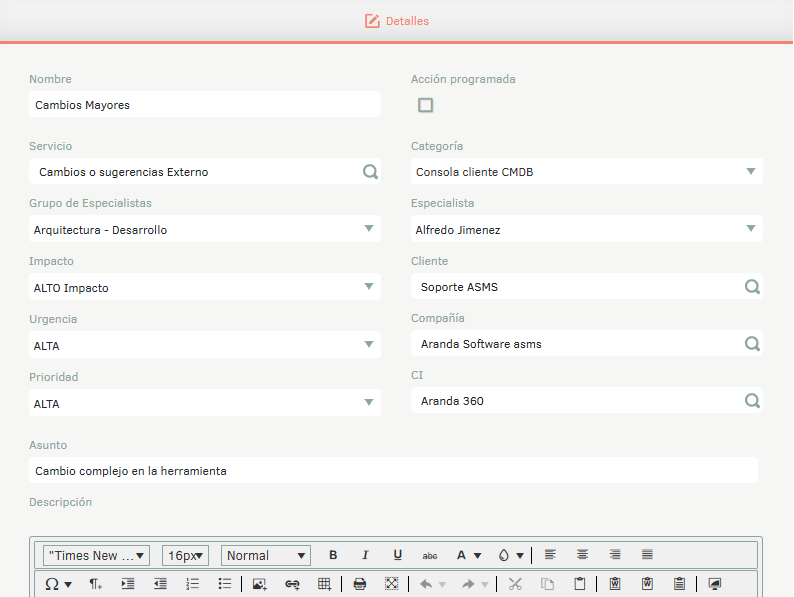Viewport: 794px width, 597px height.
Task: Toggle bold formatting in the editor
Action: pos(333,555)
